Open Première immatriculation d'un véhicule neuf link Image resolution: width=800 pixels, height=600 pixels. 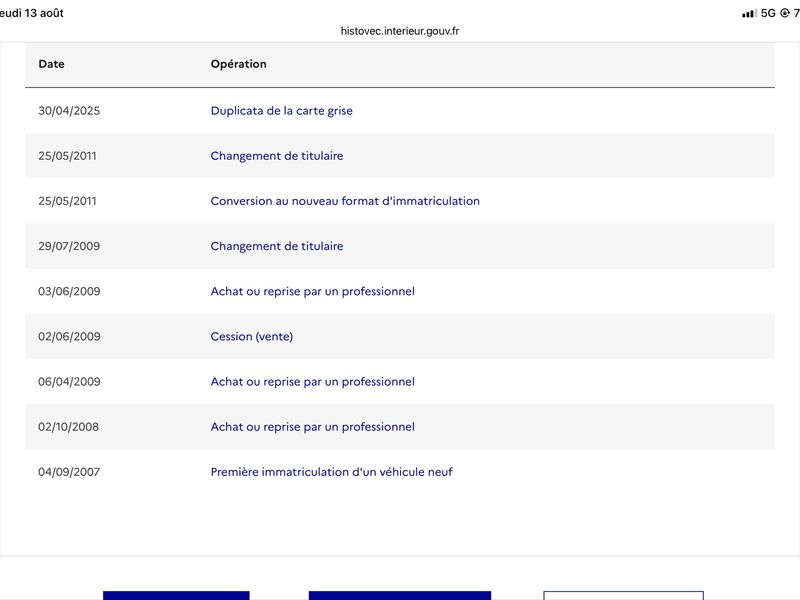click(331, 472)
